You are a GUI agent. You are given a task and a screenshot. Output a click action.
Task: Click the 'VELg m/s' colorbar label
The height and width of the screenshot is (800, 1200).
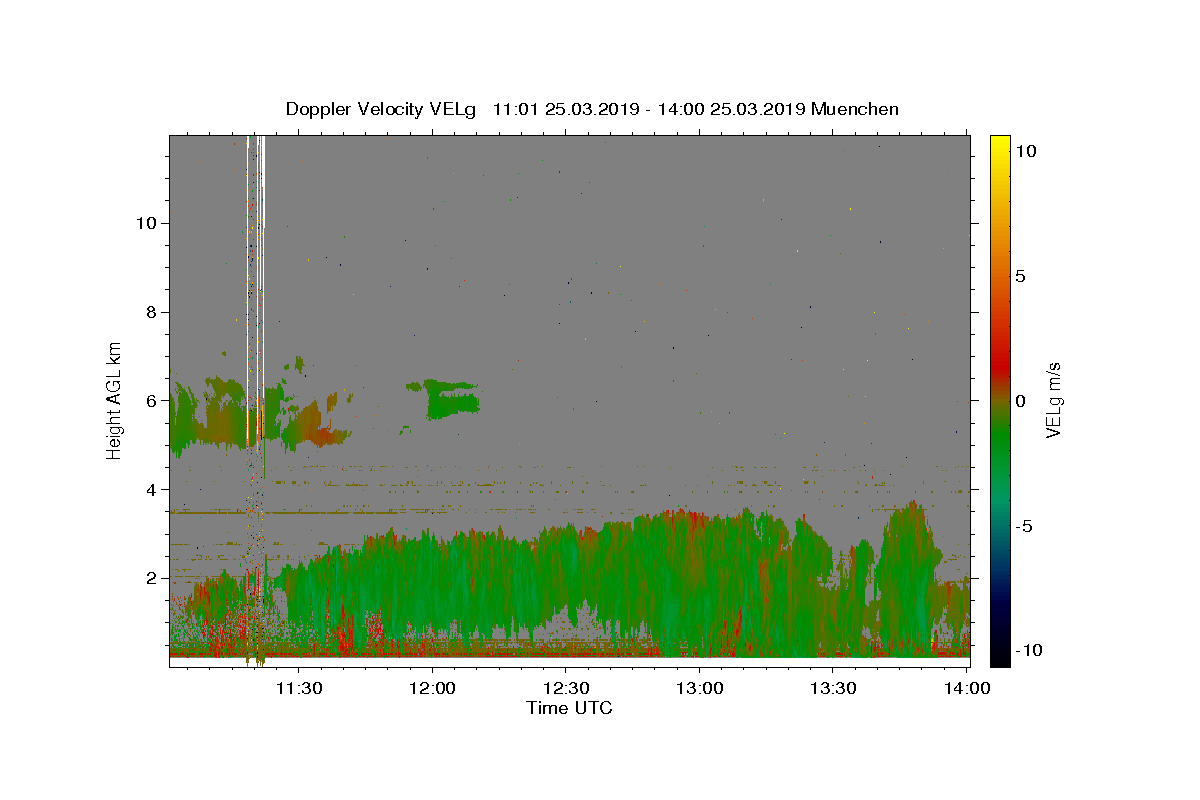pos(1053,400)
